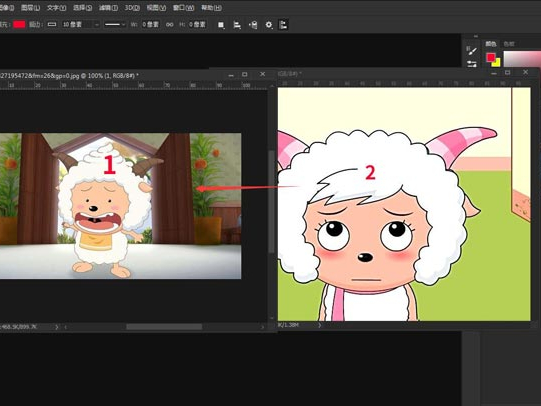
Task: Open the 选择(S) menu
Action: pyautogui.click(x=82, y=8)
